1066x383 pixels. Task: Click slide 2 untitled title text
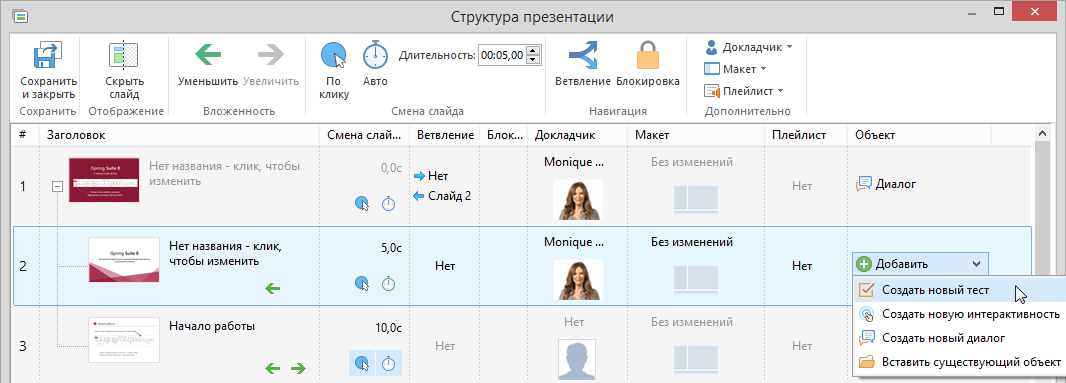(x=225, y=253)
